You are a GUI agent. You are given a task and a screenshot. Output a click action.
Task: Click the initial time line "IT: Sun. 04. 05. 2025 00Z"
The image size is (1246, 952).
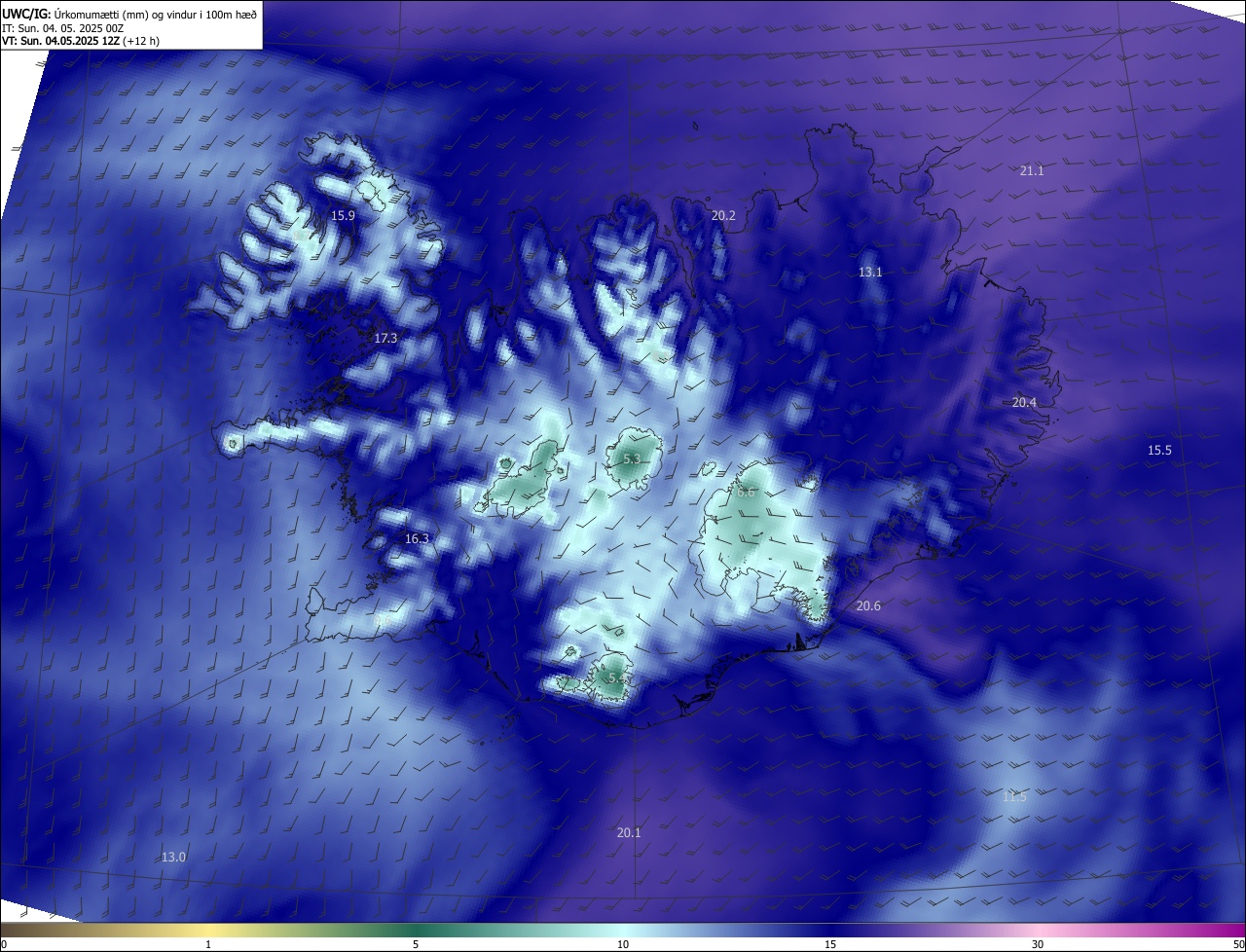click(x=63, y=27)
